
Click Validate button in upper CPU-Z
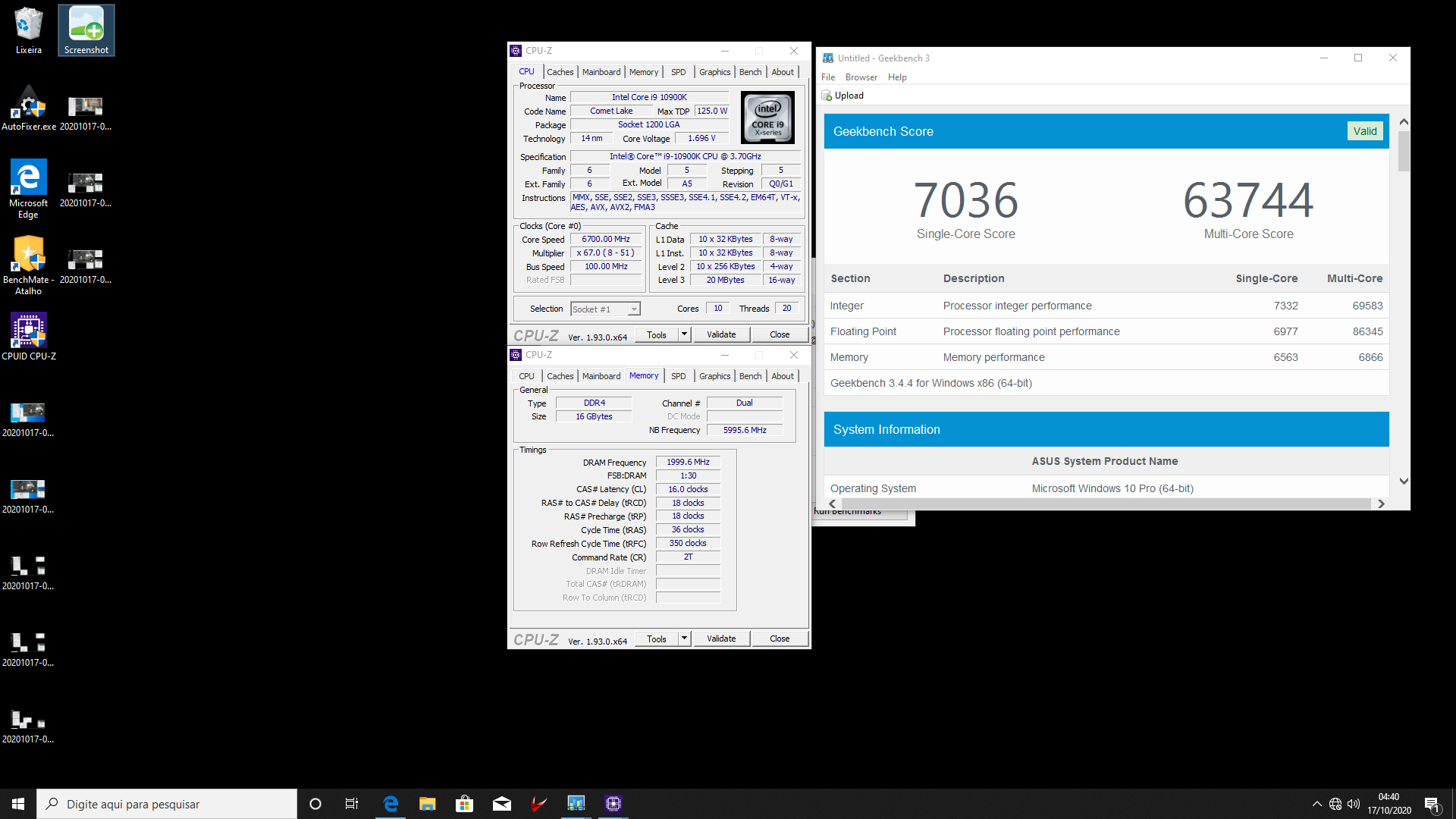(x=721, y=334)
